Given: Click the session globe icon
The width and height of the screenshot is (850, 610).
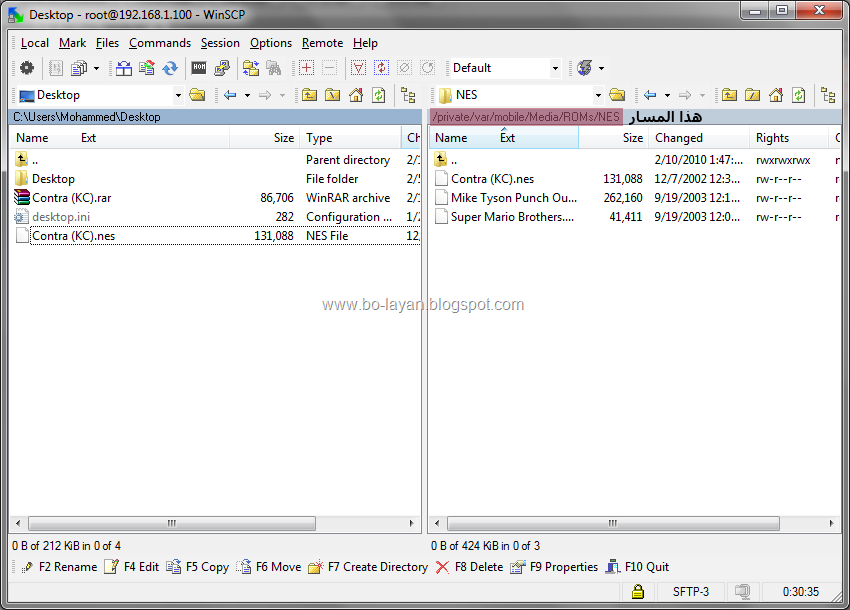Looking at the screenshot, I should [584, 68].
